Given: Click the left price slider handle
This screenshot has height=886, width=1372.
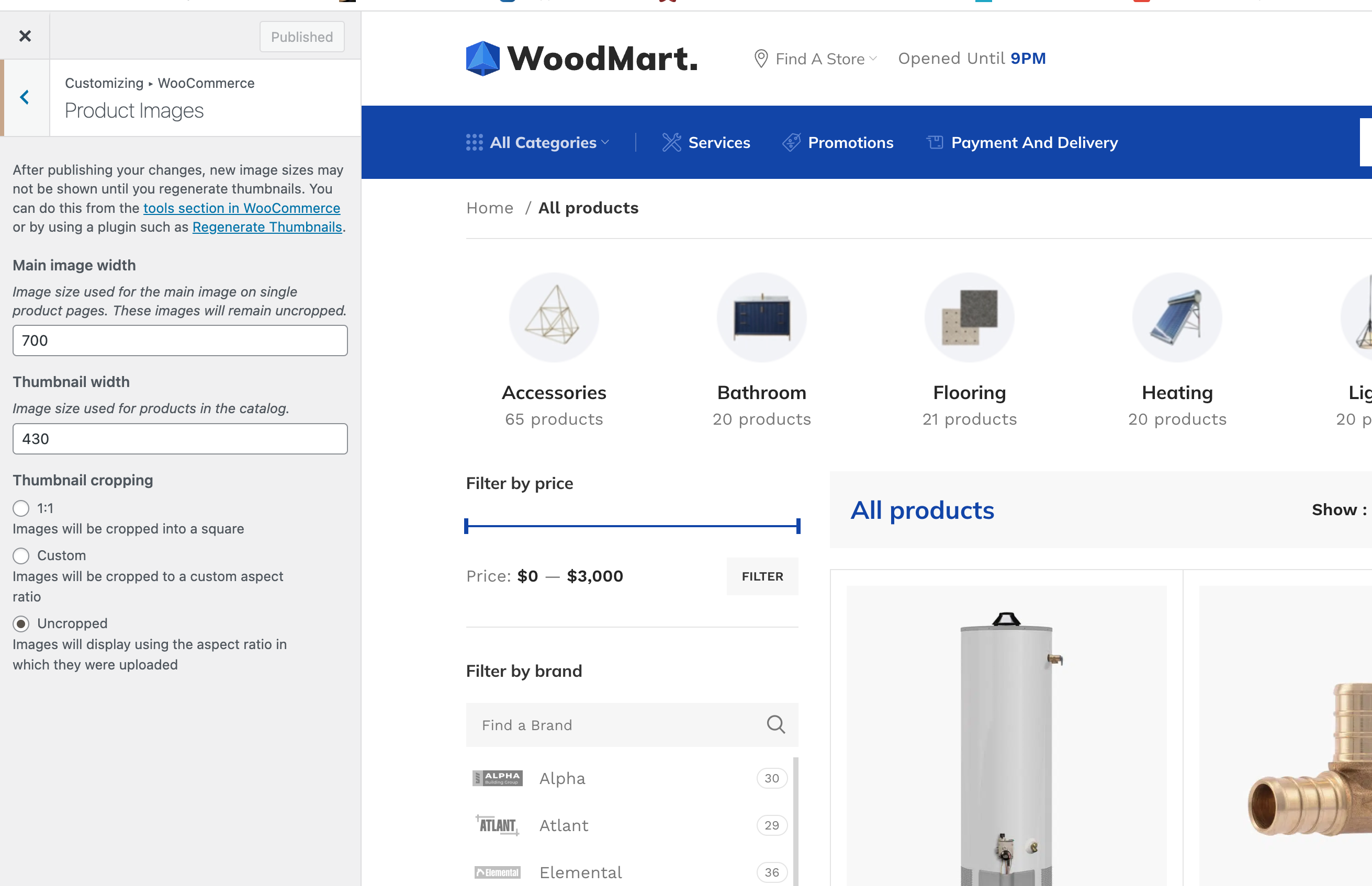Looking at the screenshot, I should pyautogui.click(x=467, y=526).
